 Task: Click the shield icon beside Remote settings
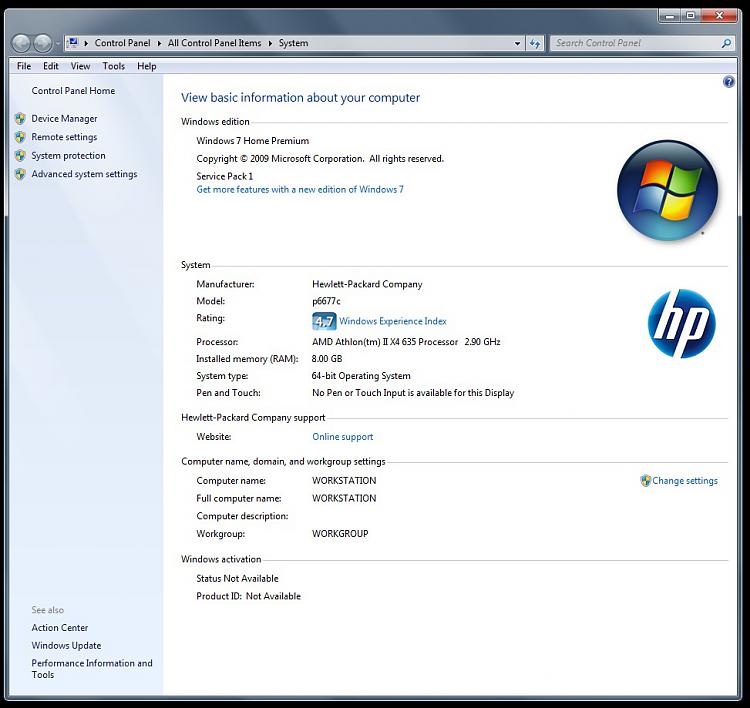20,137
